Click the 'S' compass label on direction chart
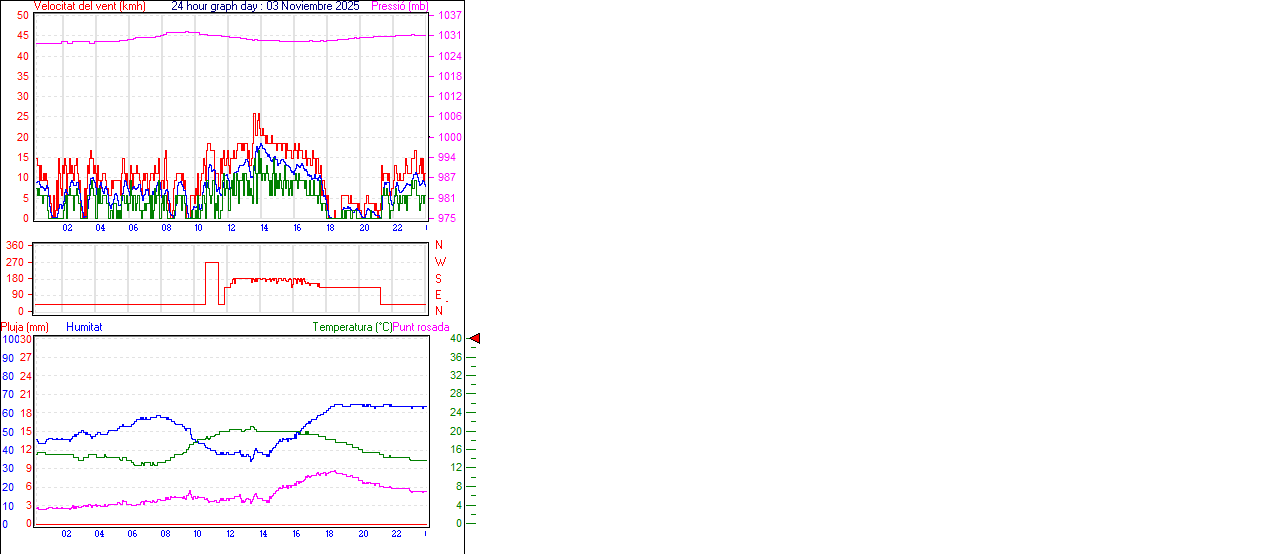 (439, 278)
